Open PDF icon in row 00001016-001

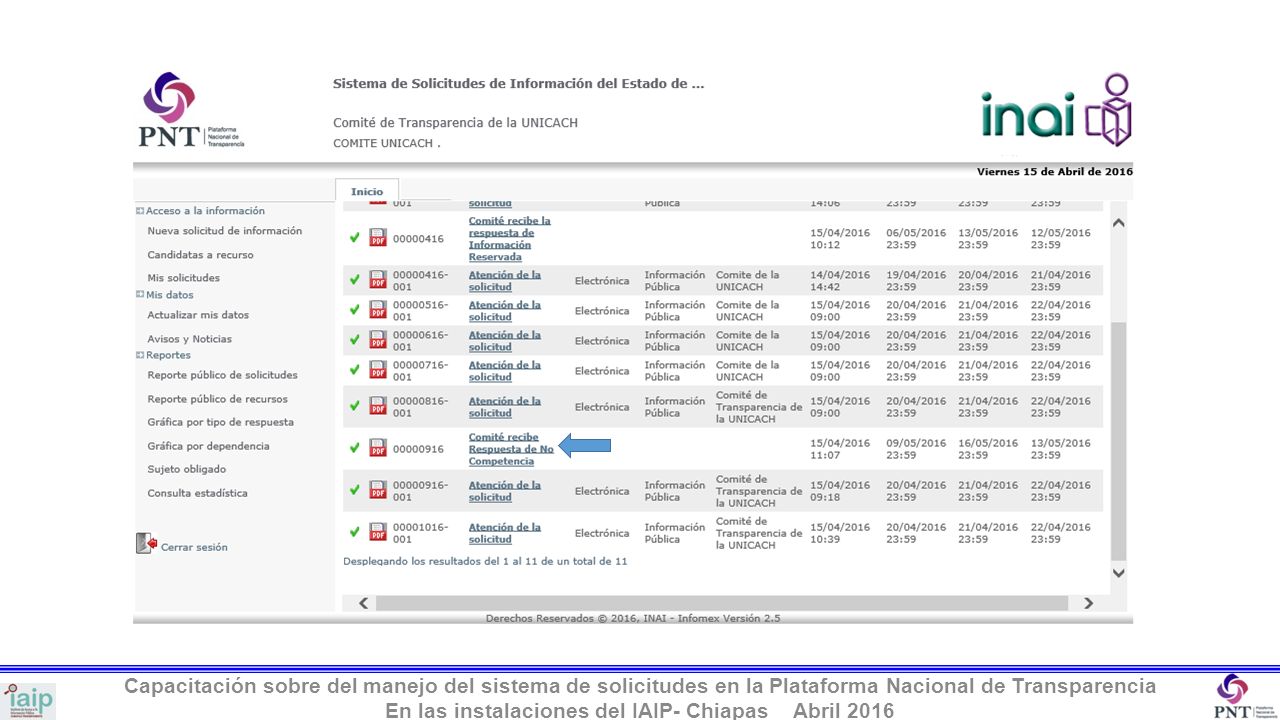click(378, 532)
